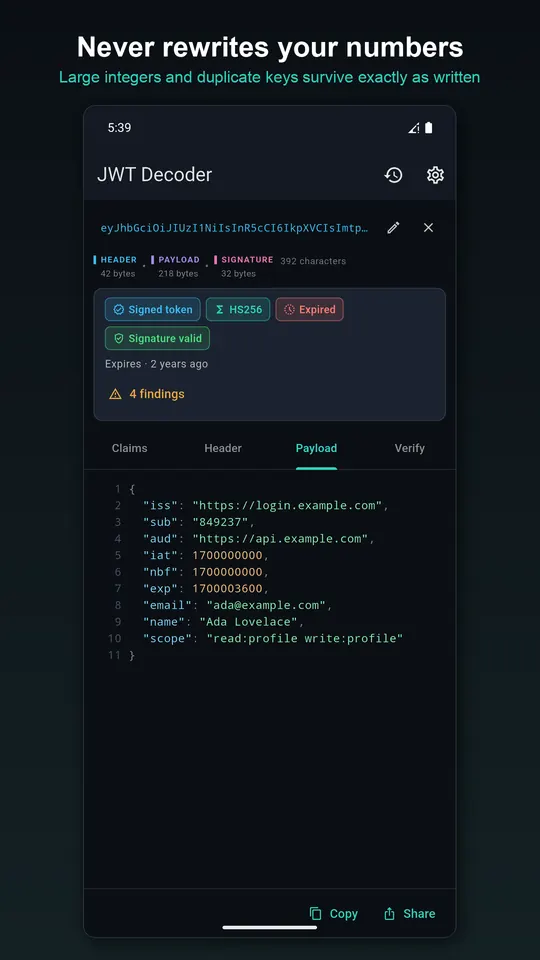This screenshot has height=960, width=540.
Task: Edit the token with the pencil icon
Action: tap(393, 228)
